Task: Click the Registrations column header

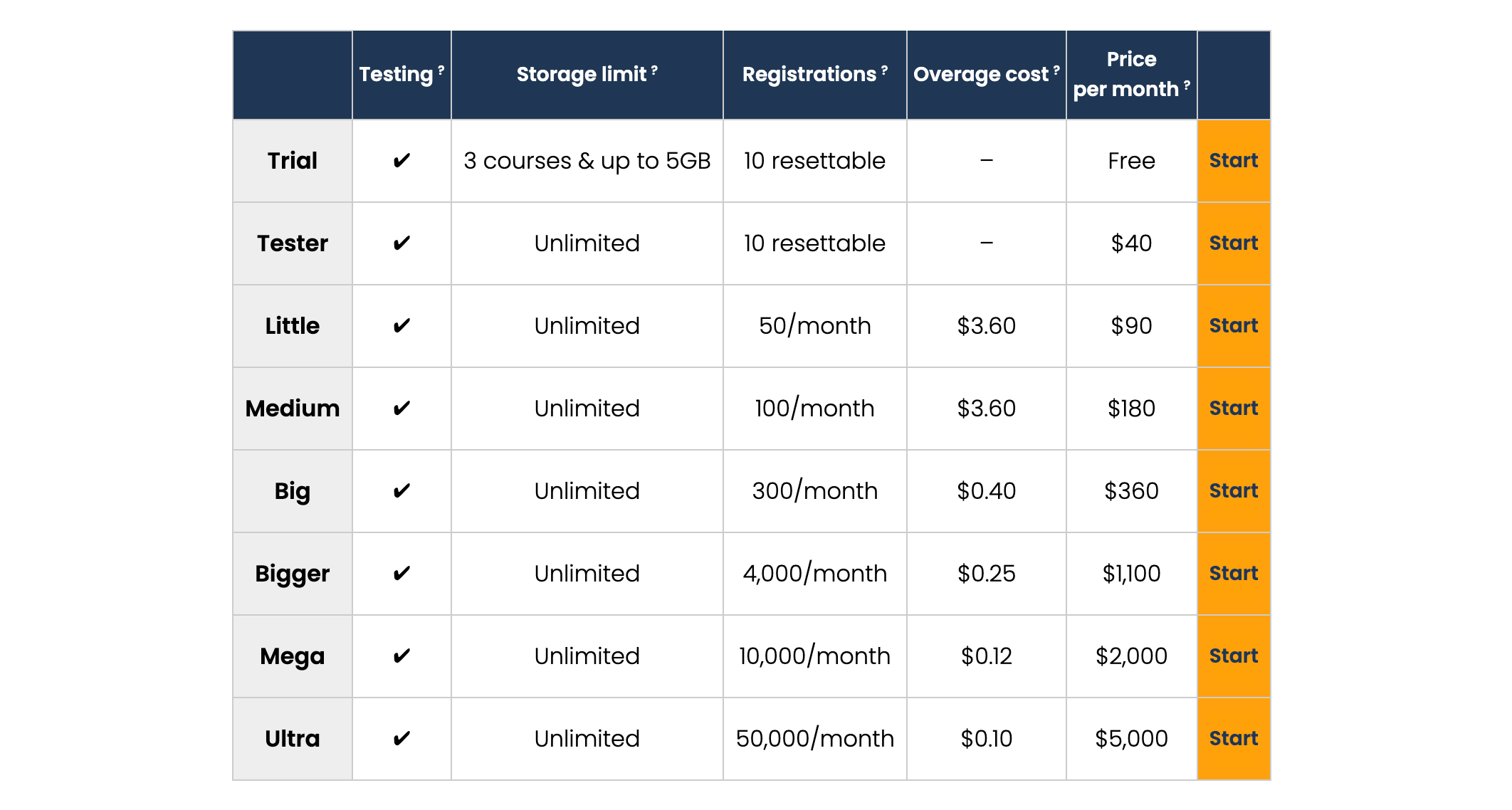Action: click(x=809, y=74)
